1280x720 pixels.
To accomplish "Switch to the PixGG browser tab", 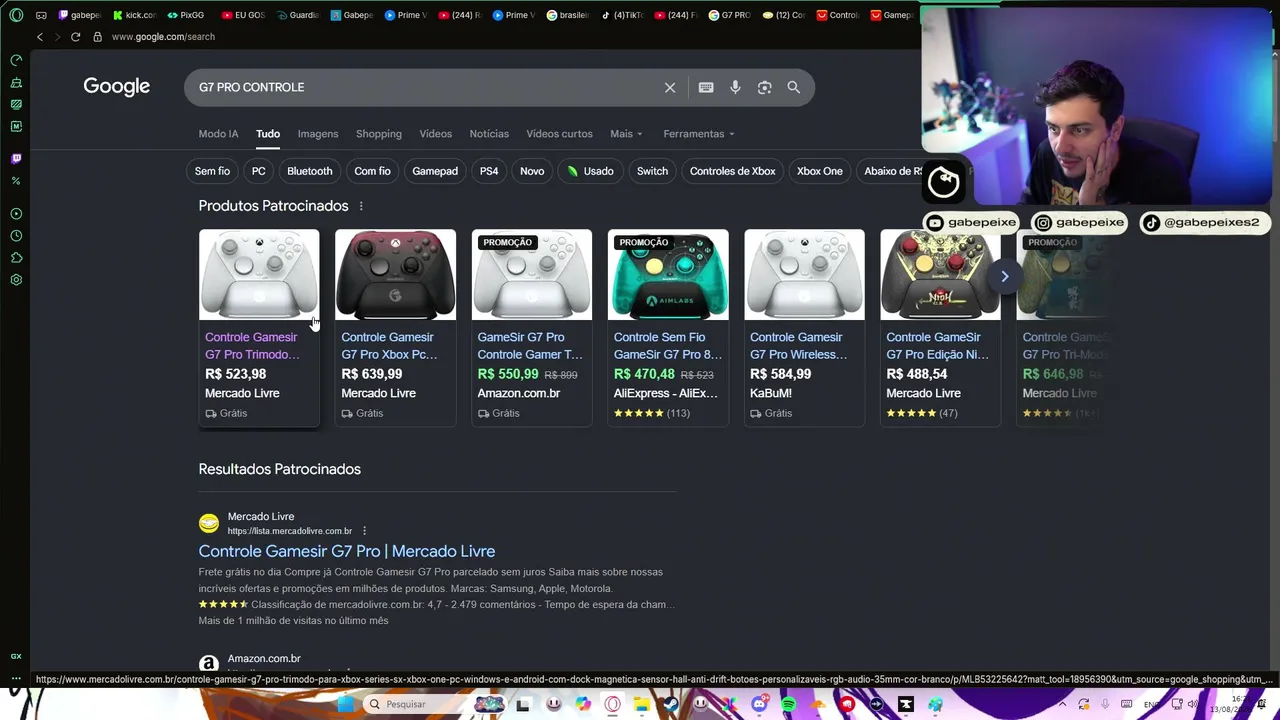I will pyautogui.click(x=186, y=15).
